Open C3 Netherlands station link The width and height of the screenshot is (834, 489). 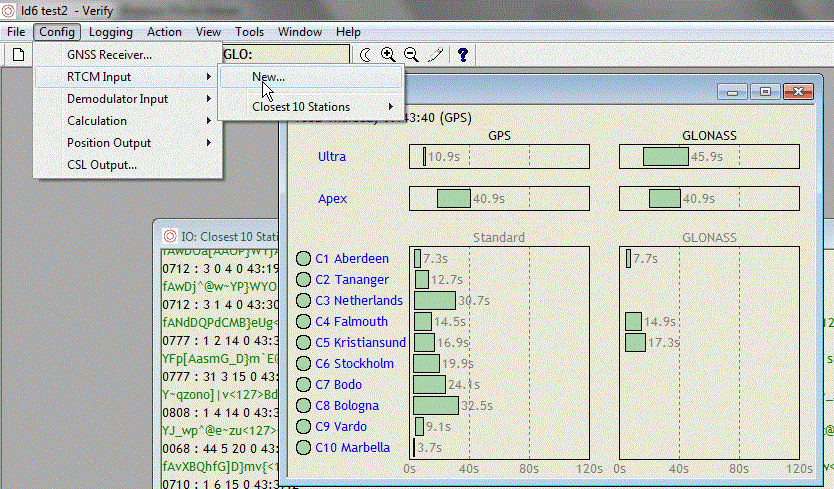(x=359, y=301)
